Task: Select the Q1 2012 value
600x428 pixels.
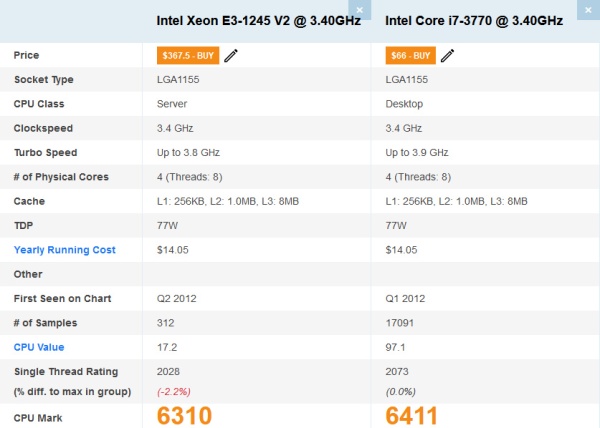Action: pyautogui.click(x=405, y=298)
